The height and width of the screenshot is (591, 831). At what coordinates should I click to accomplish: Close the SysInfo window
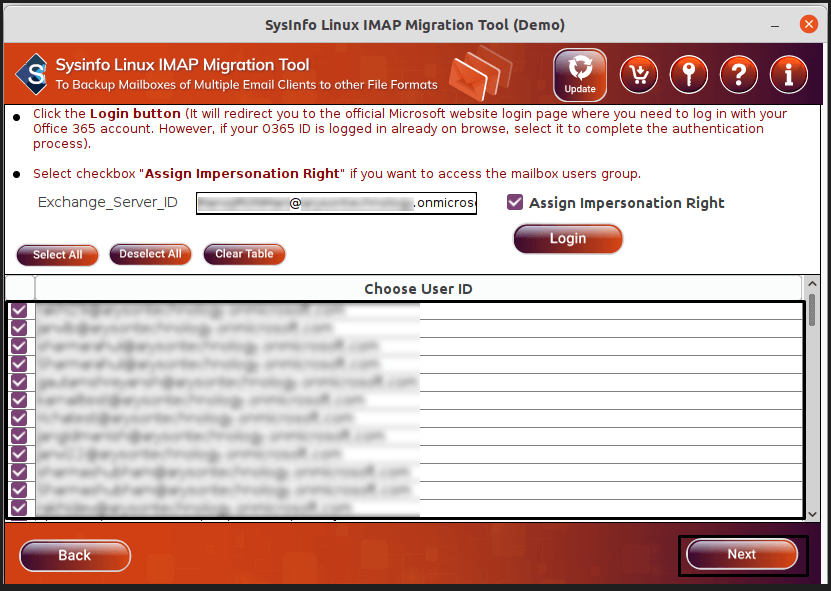click(x=808, y=24)
